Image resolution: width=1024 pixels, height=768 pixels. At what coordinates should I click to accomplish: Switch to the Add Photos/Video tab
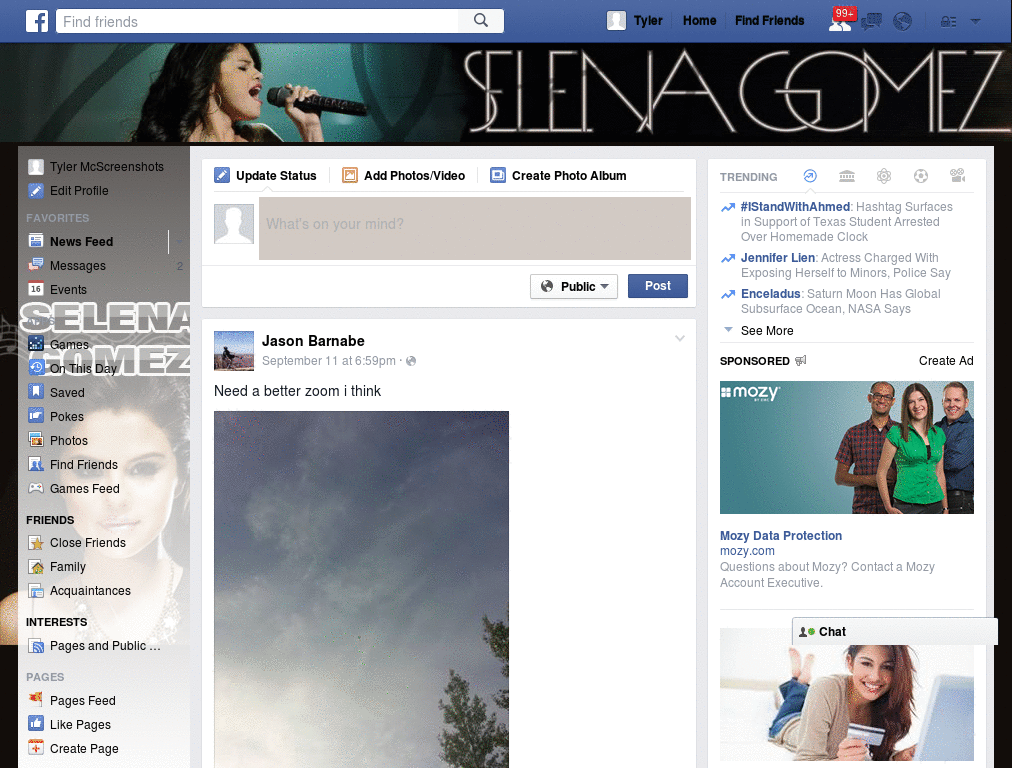[404, 175]
